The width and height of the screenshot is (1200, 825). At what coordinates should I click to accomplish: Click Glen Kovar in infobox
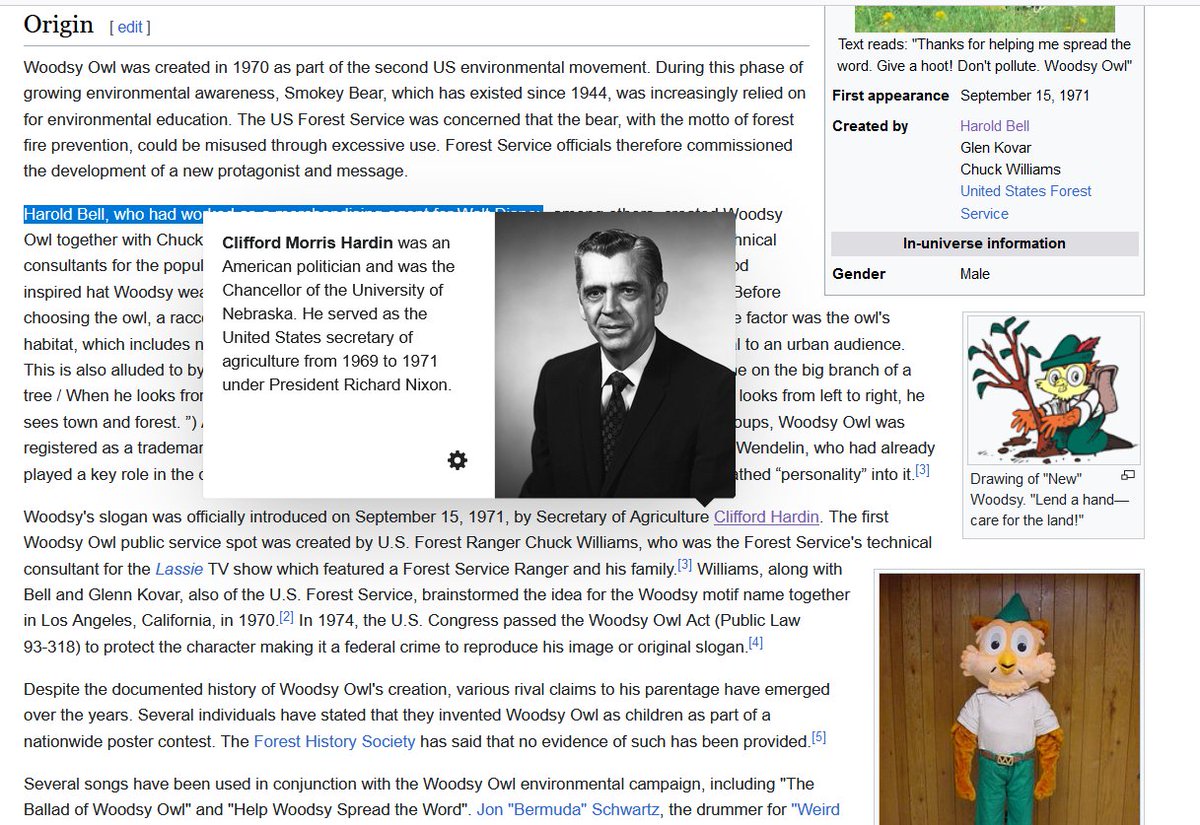[995, 148]
